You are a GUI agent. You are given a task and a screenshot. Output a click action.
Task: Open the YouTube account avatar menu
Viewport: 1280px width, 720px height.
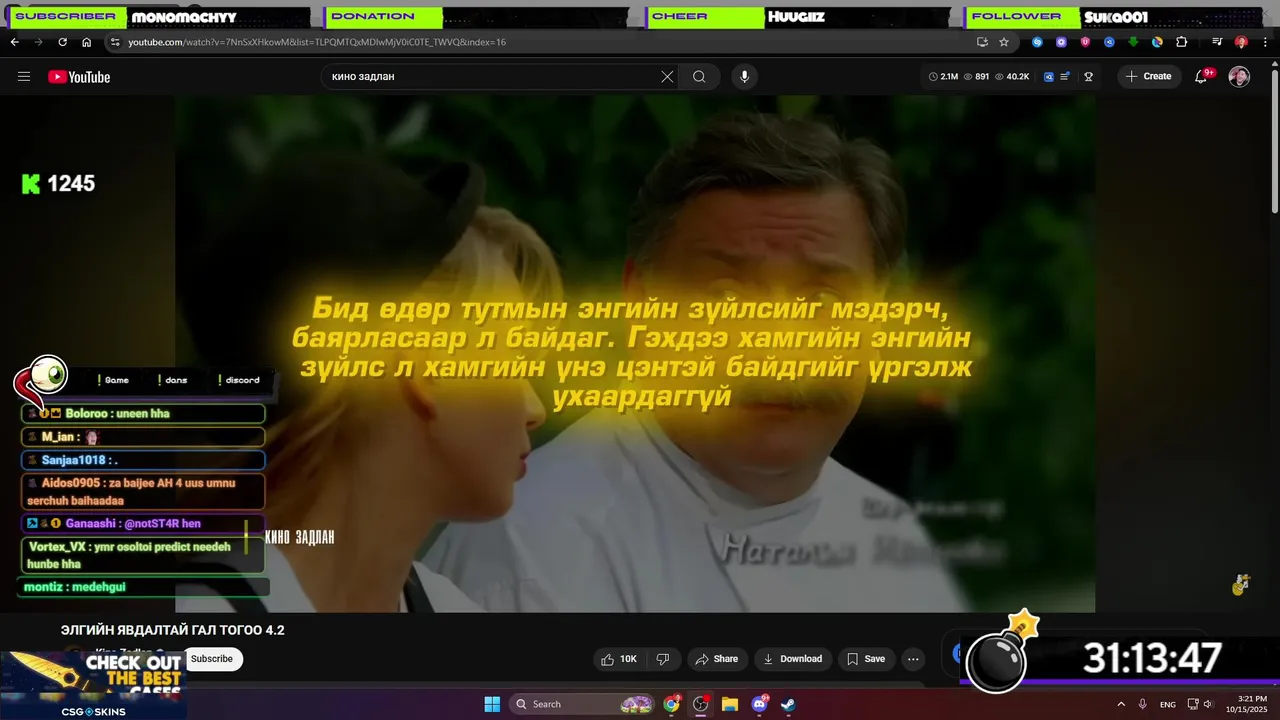tap(1239, 77)
